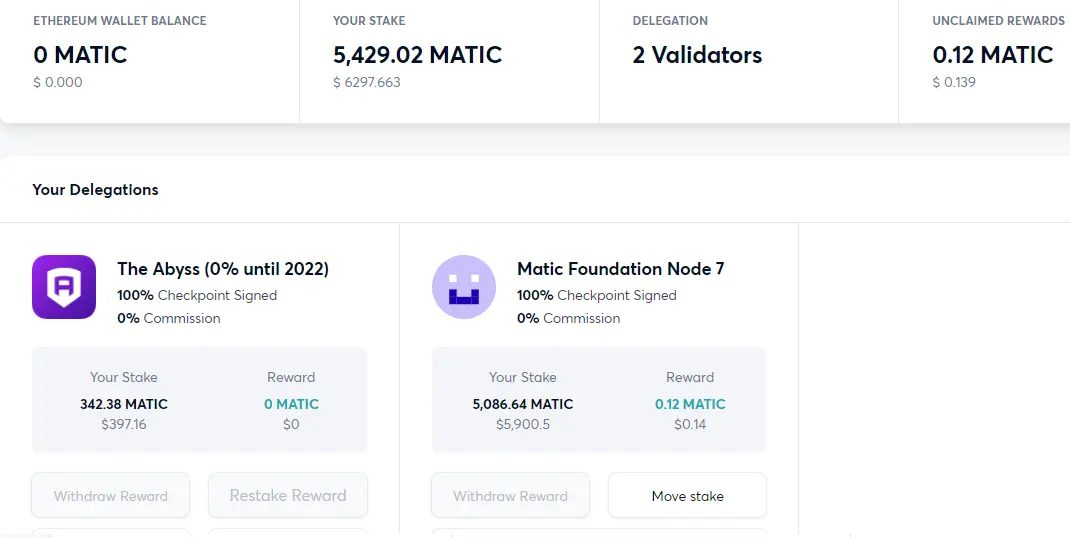The width and height of the screenshot is (1070, 538).
Task: Click The Abyss 100% Checkpoint Signed text
Action: [x=197, y=296]
